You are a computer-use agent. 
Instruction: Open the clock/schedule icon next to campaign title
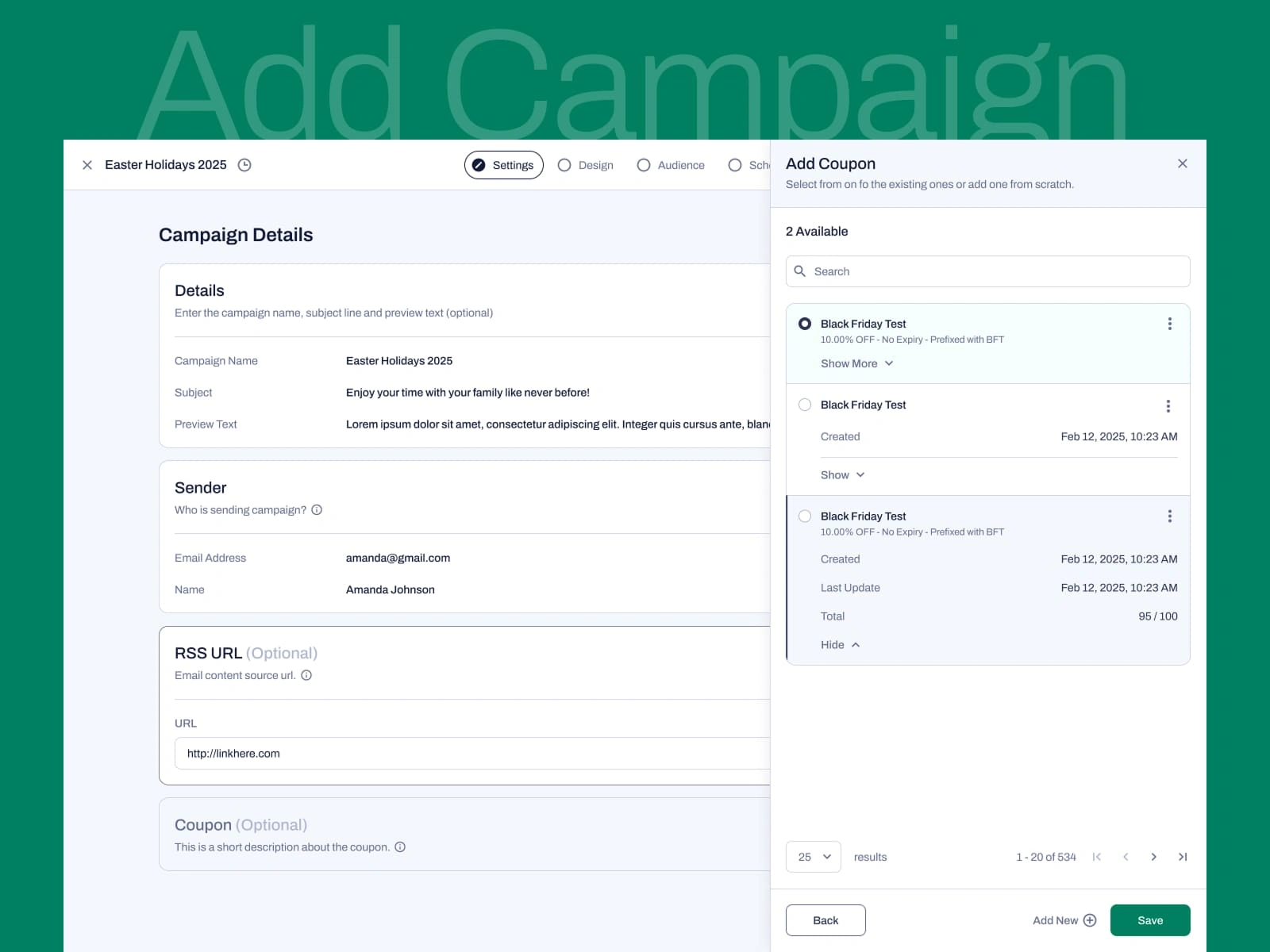pyautogui.click(x=244, y=165)
